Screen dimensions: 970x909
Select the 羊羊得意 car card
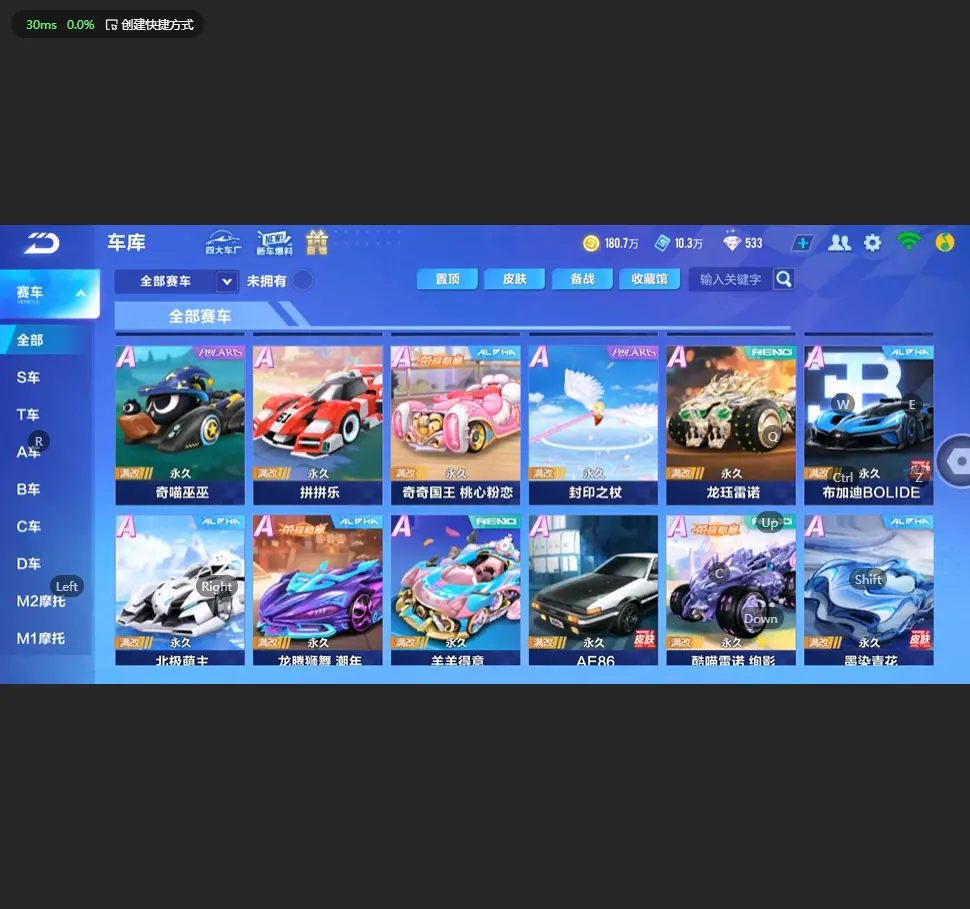click(455, 590)
